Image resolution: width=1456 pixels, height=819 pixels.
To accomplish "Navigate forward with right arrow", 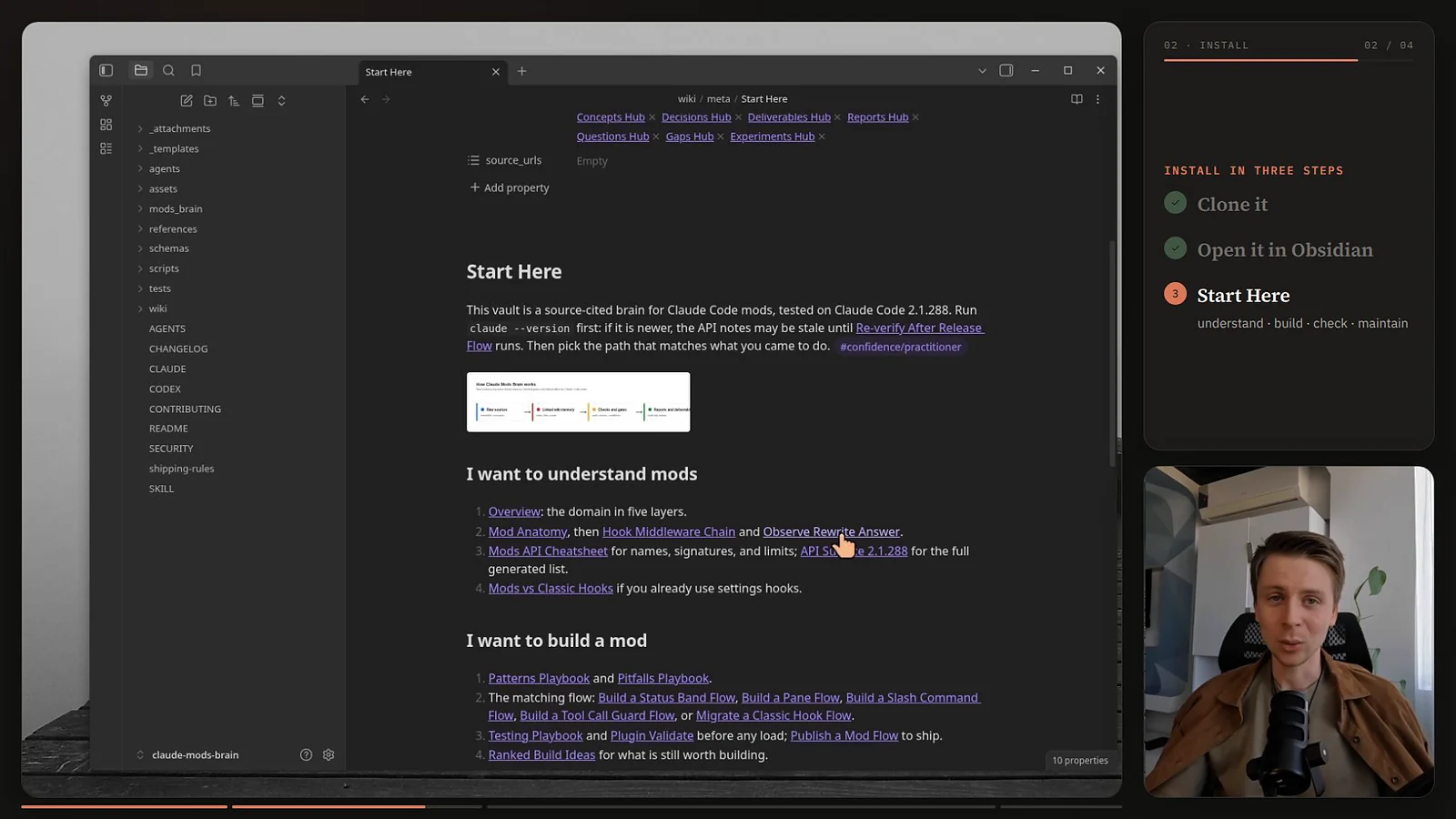I will click(386, 99).
